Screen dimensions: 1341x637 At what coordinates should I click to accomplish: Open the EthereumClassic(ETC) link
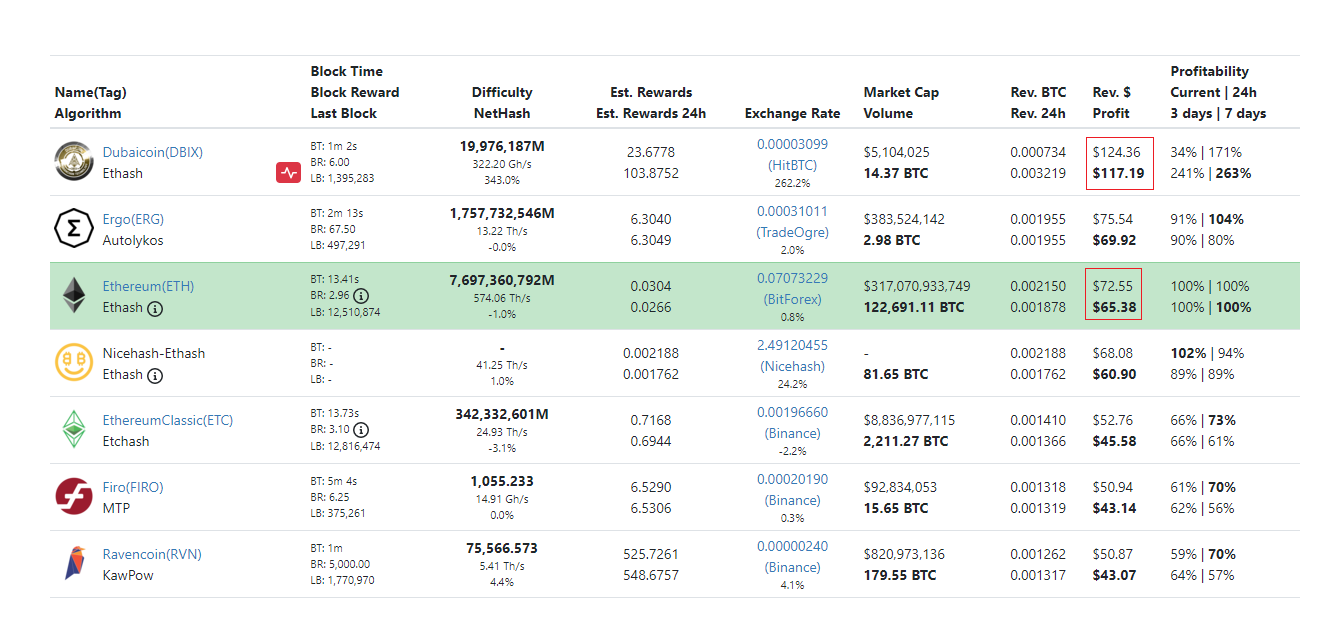pyautogui.click(x=168, y=420)
